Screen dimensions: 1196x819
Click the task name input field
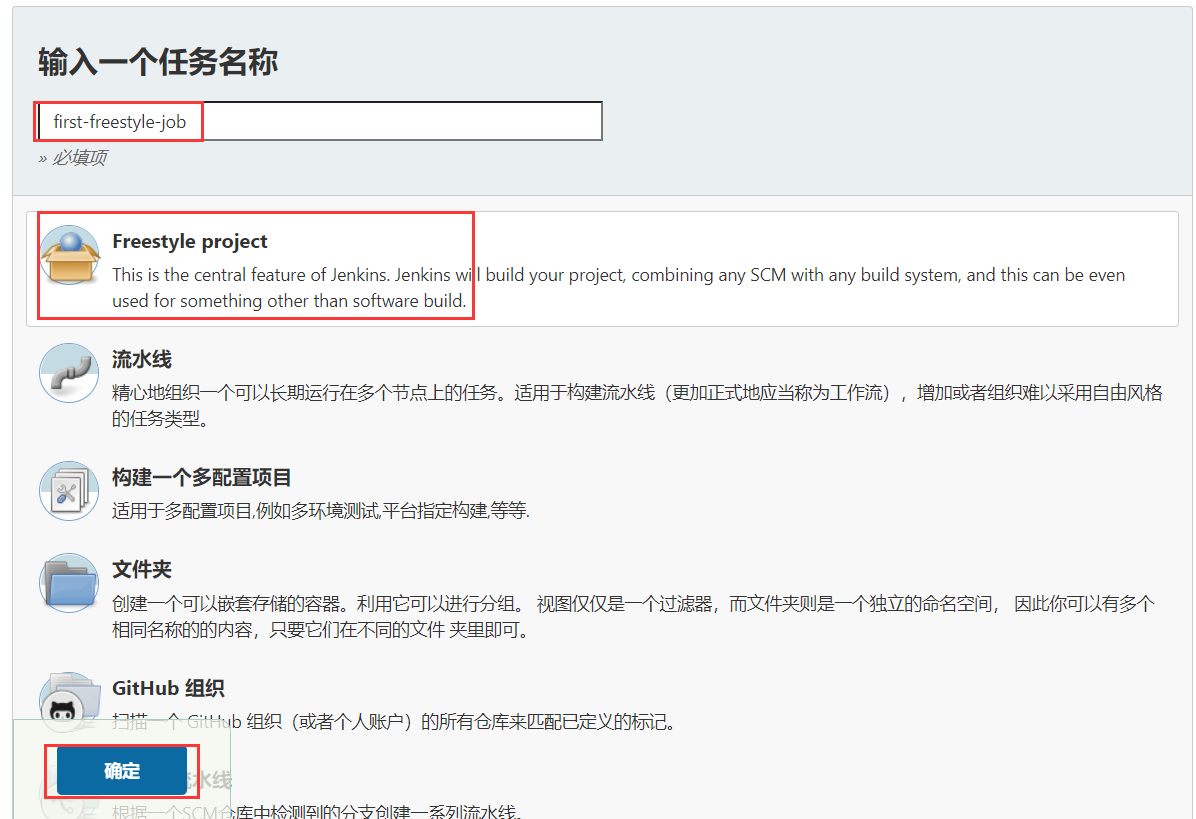pos(320,121)
